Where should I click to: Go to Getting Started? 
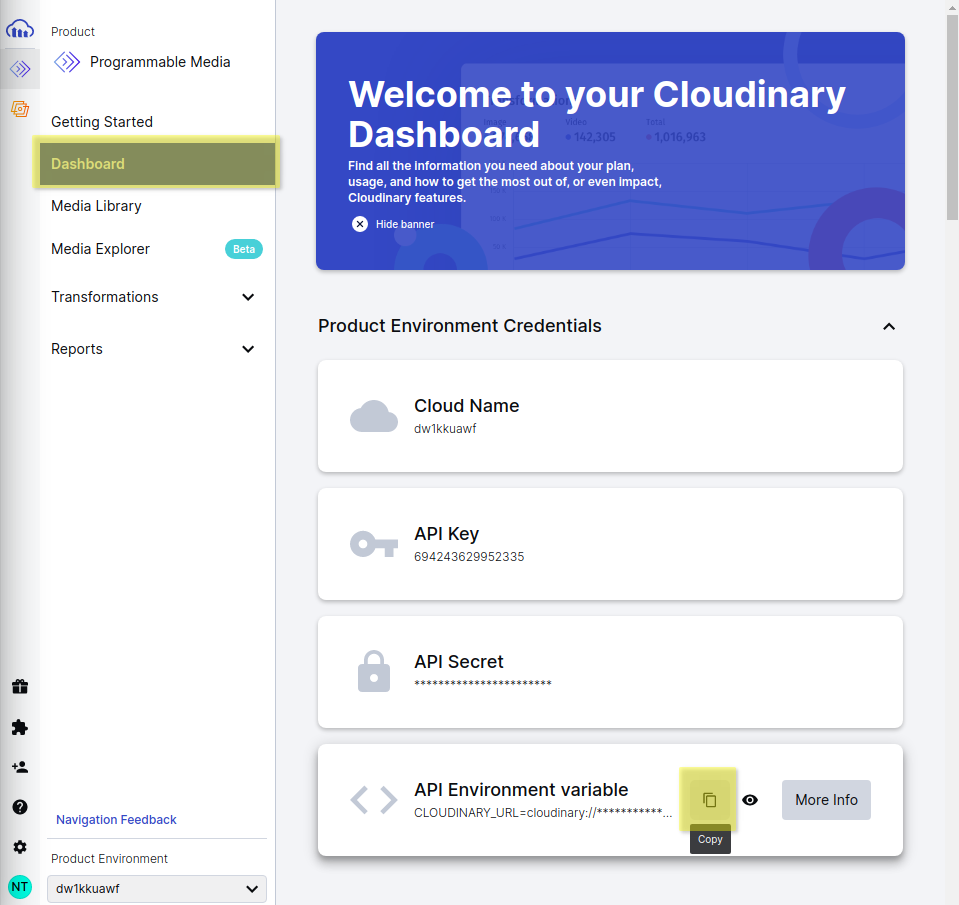(x=102, y=122)
